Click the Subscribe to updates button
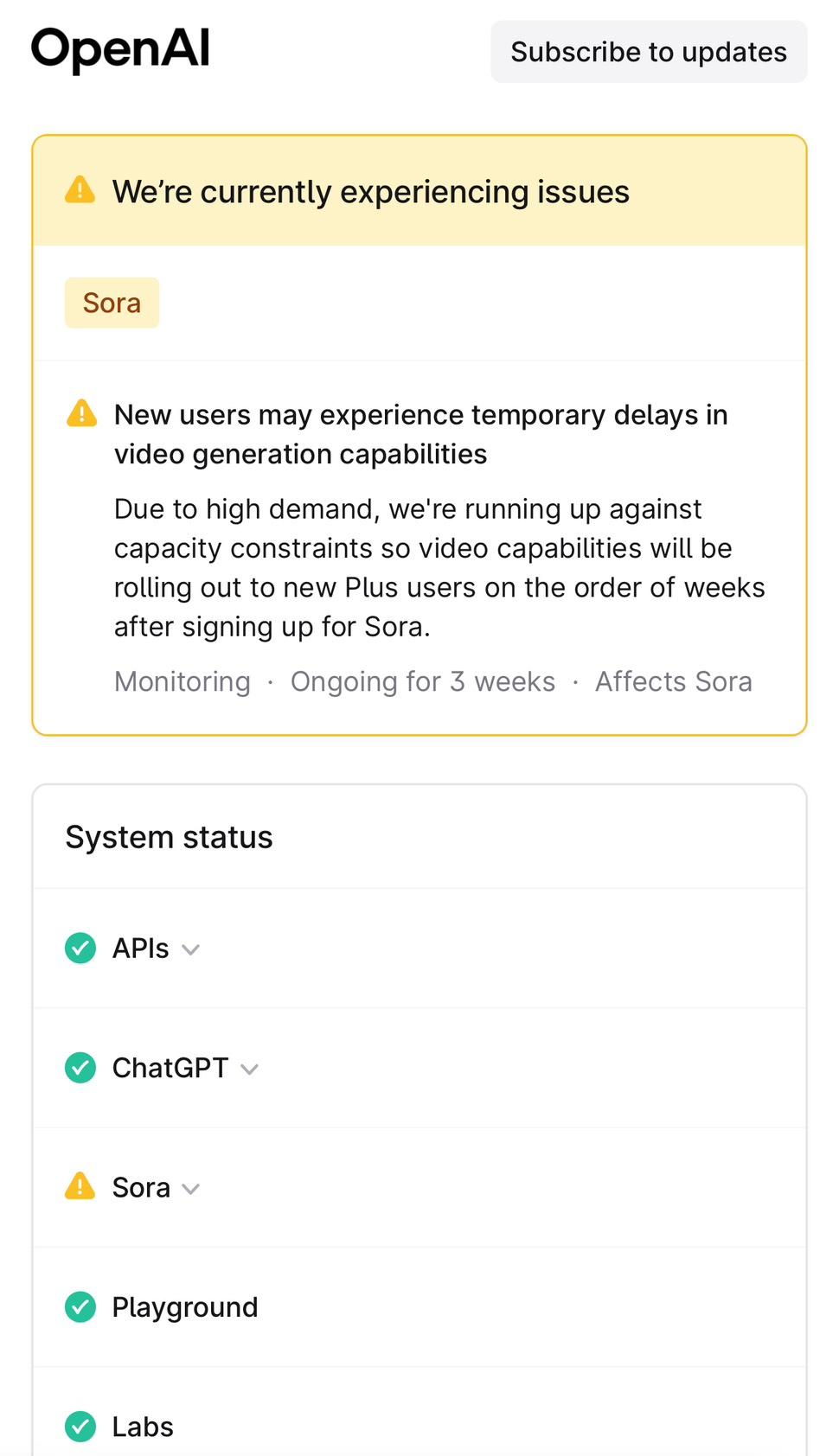Screen dimensions: 839x1456 [x=649, y=52]
